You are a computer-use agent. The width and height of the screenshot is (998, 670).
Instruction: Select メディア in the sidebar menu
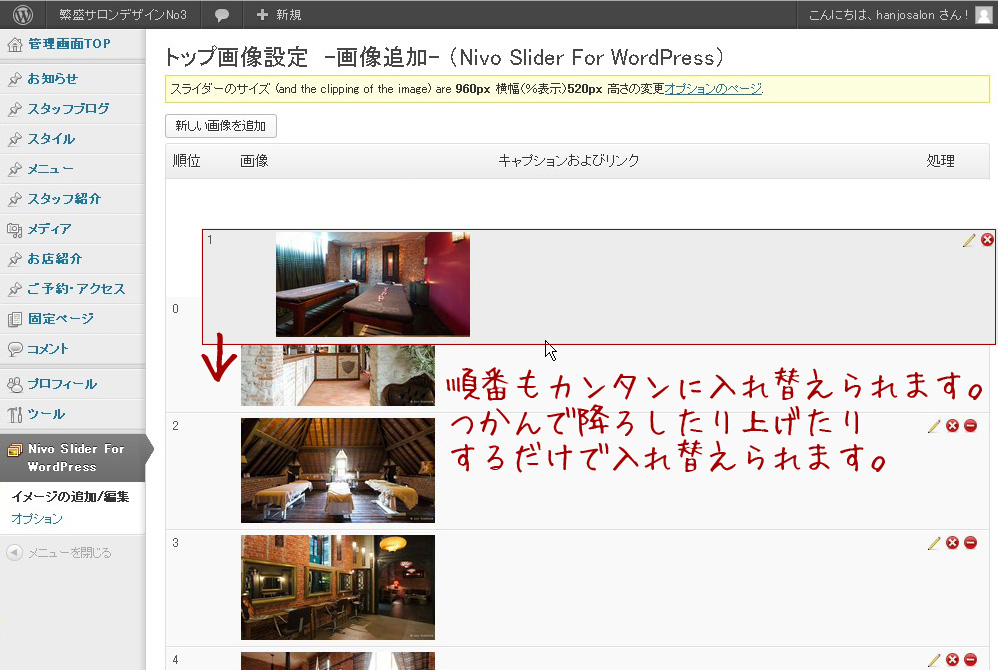click(x=49, y=229)
